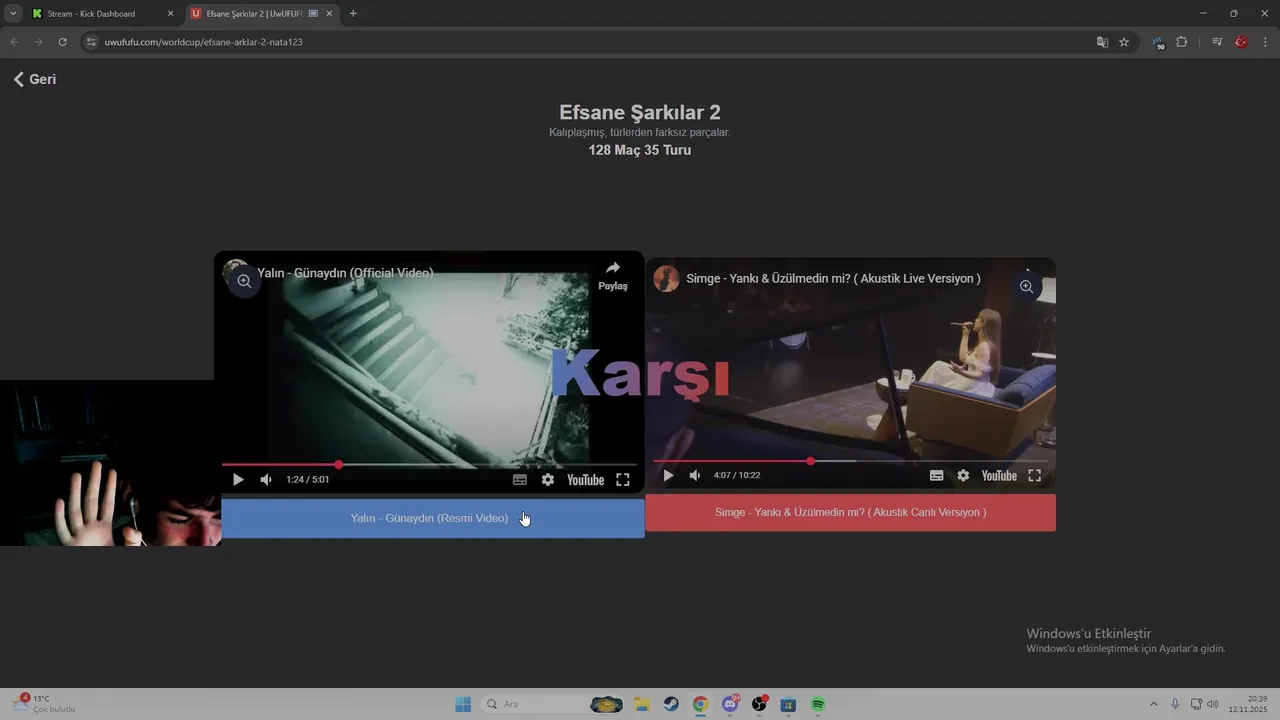Open the Chrome profile avatar
The height and width of the screenshot is (720, 1280).
pos(1241,42)
